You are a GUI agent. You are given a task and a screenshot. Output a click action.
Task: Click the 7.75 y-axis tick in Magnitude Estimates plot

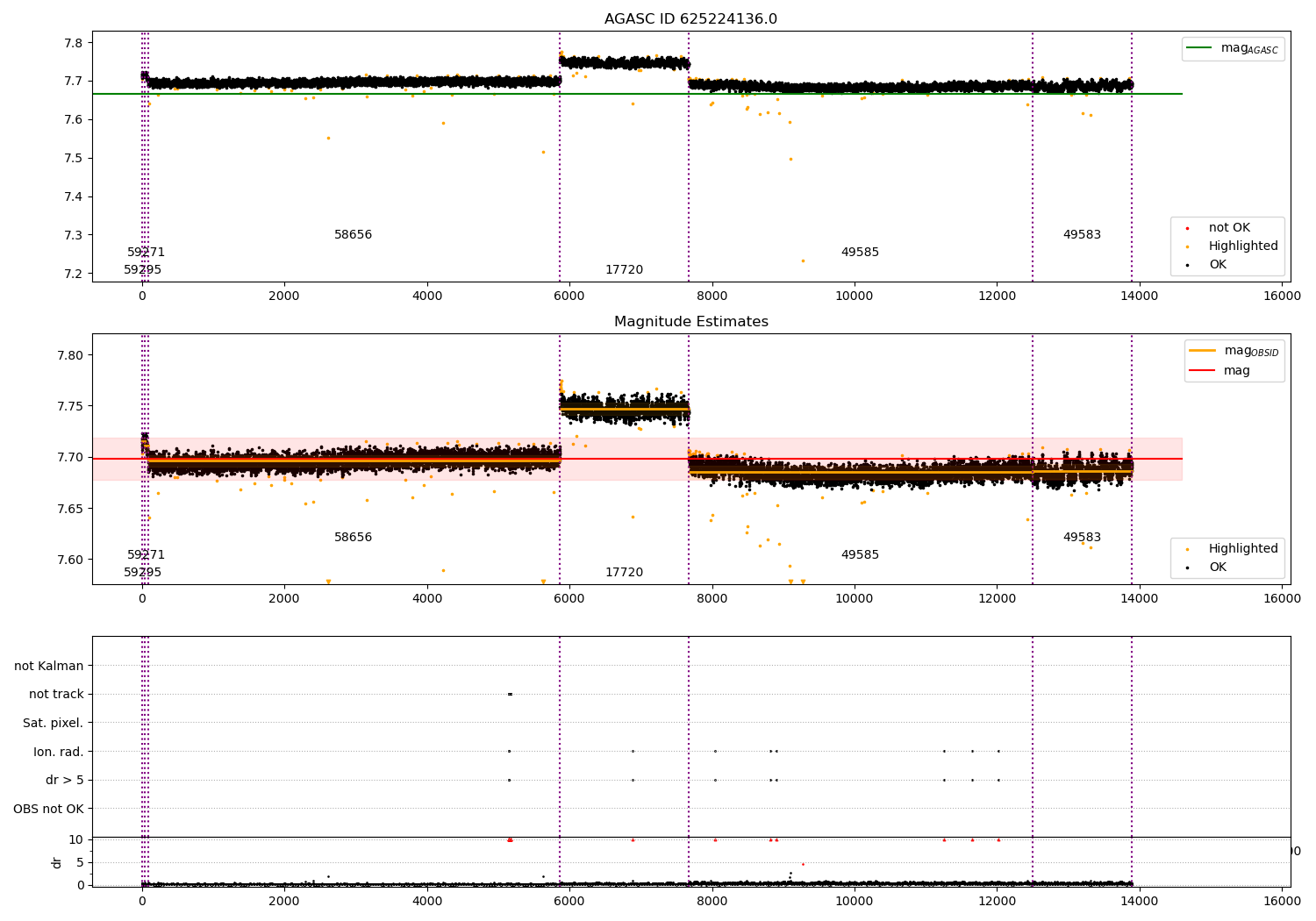click(x=71, y=406)
